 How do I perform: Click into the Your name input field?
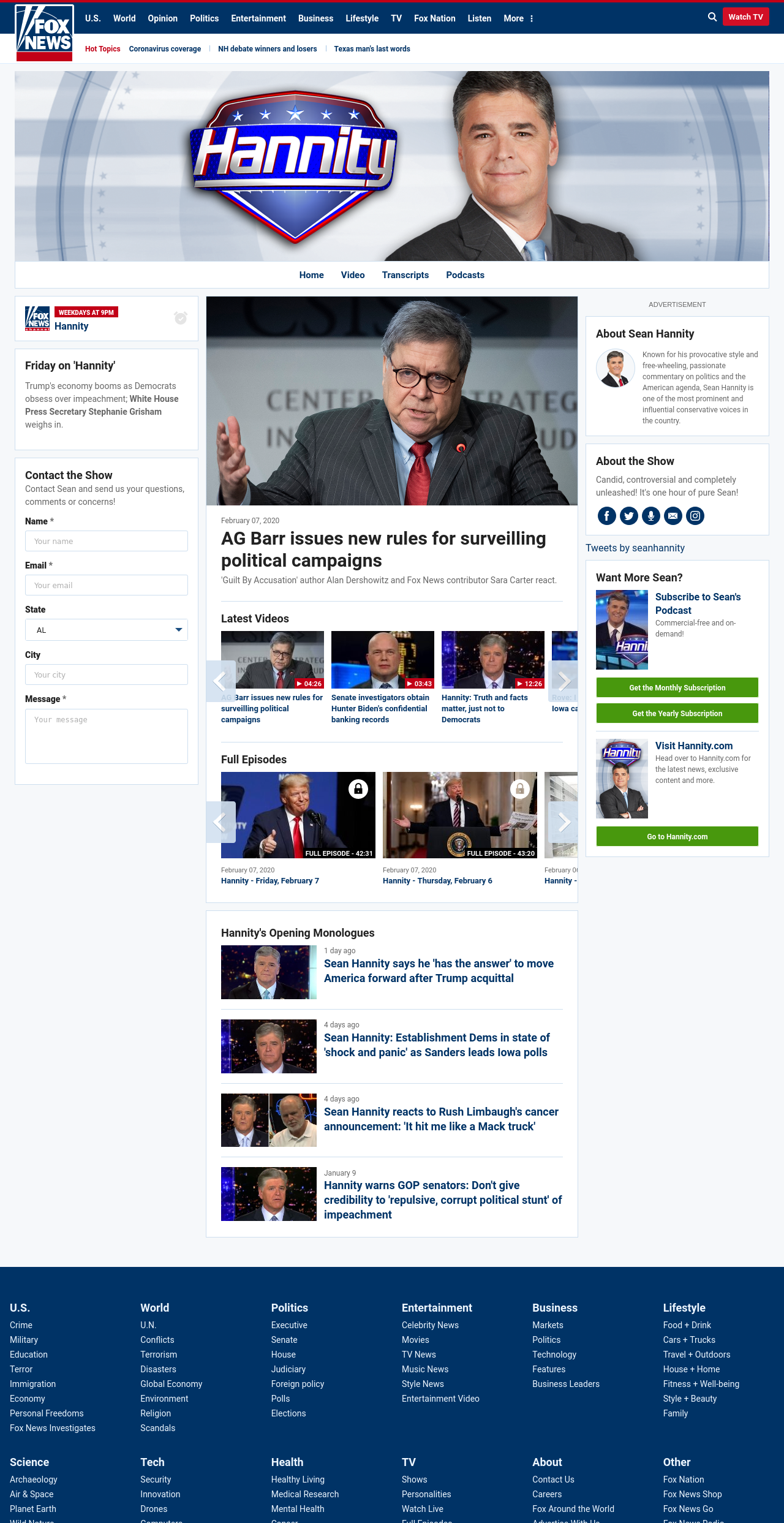click(x=107, y=541)
